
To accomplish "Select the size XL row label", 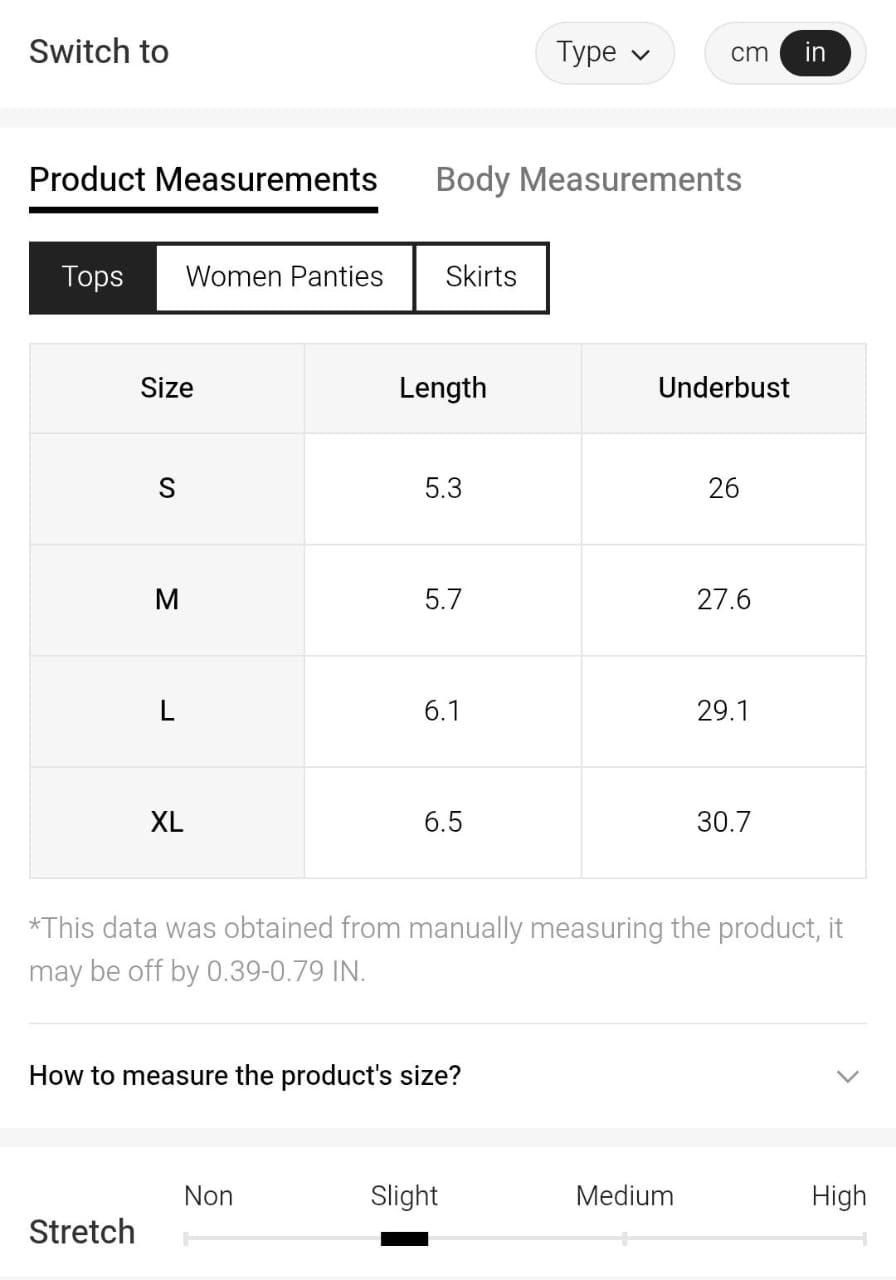I will [x=167, y=822].
